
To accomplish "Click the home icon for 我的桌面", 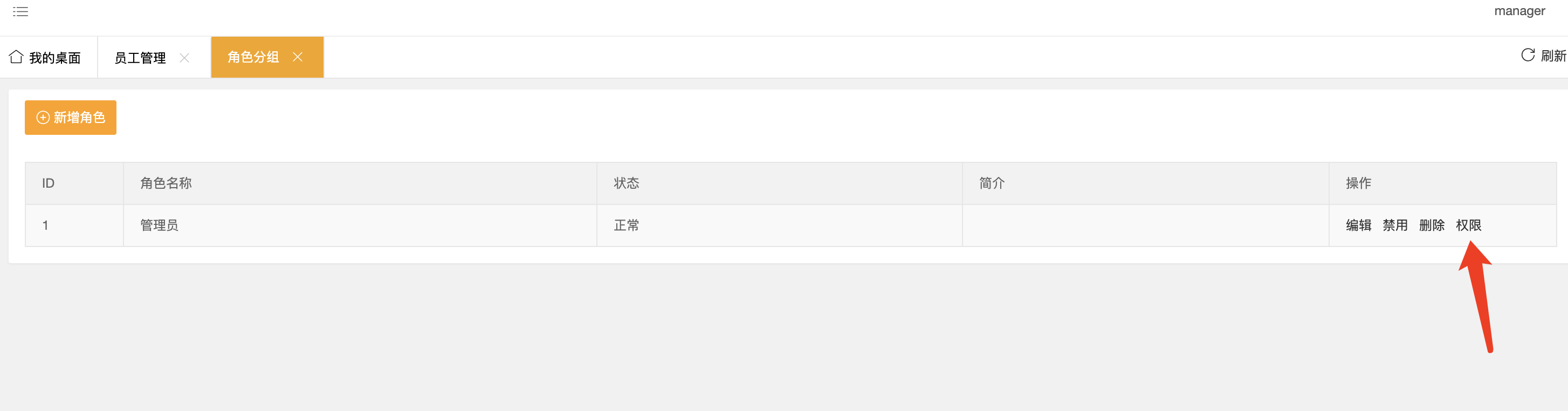I will coord(16,57).
